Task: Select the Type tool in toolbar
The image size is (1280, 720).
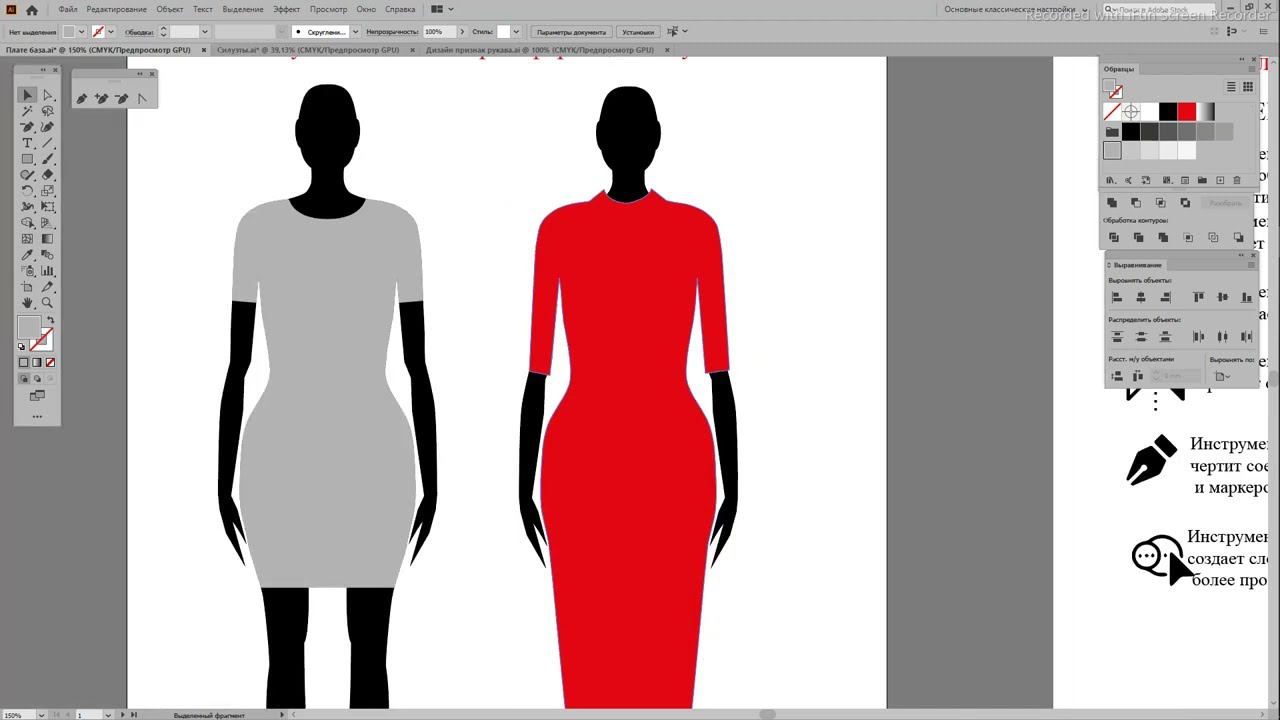Action: point(27,143)
